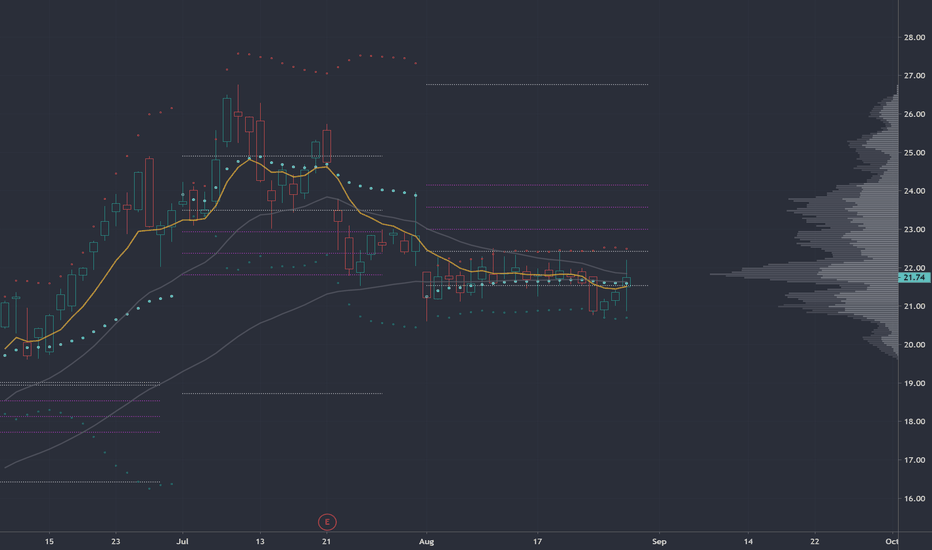This screenshot has width=932, height=550.
Task: Select the 23.00 price axis label
Action: (x=914, y=230)
